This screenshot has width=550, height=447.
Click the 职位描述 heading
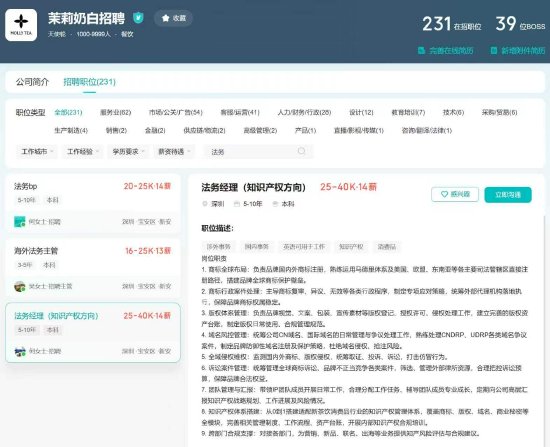pos(217,228)
